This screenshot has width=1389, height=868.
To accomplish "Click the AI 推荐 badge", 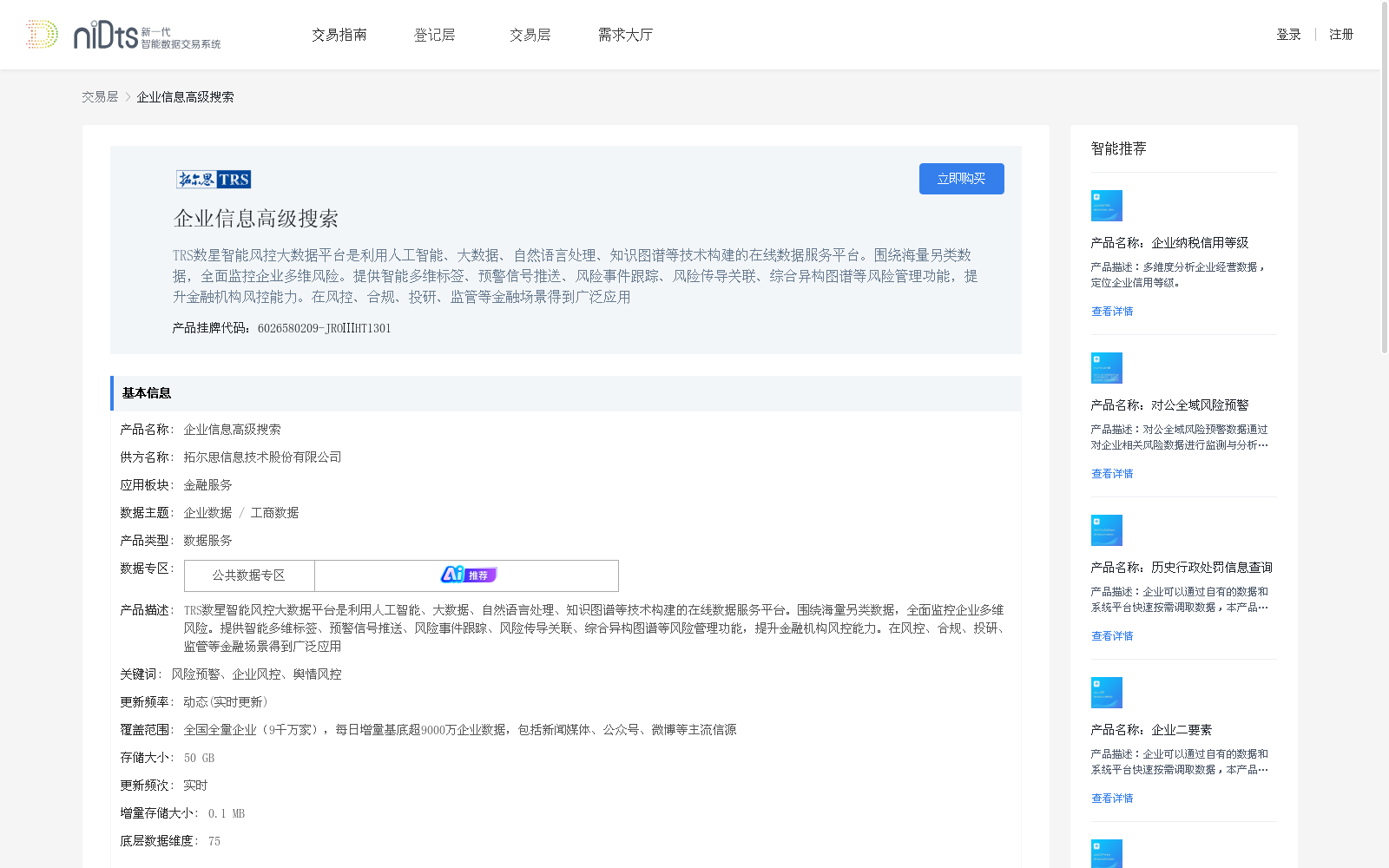I will point(469,575).
